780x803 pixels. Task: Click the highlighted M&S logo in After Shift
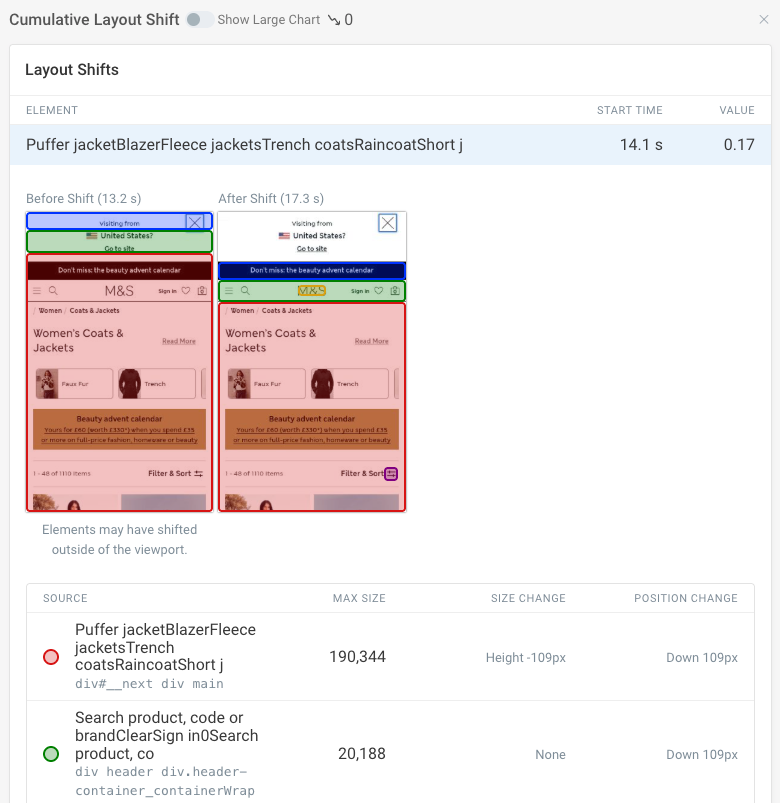click(x=312, y=291)
